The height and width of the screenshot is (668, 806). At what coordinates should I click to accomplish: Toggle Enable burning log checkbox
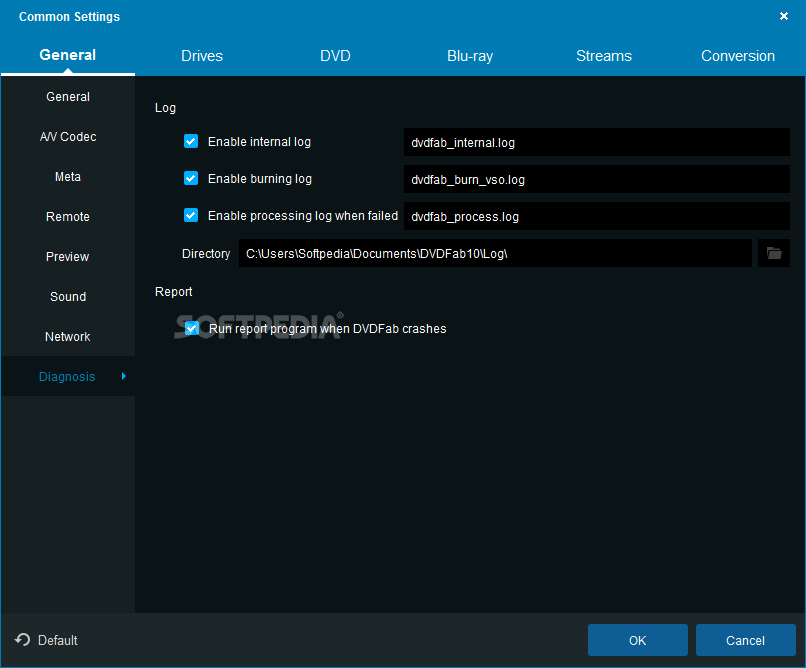pyautogui.click(x=191, y=178)
